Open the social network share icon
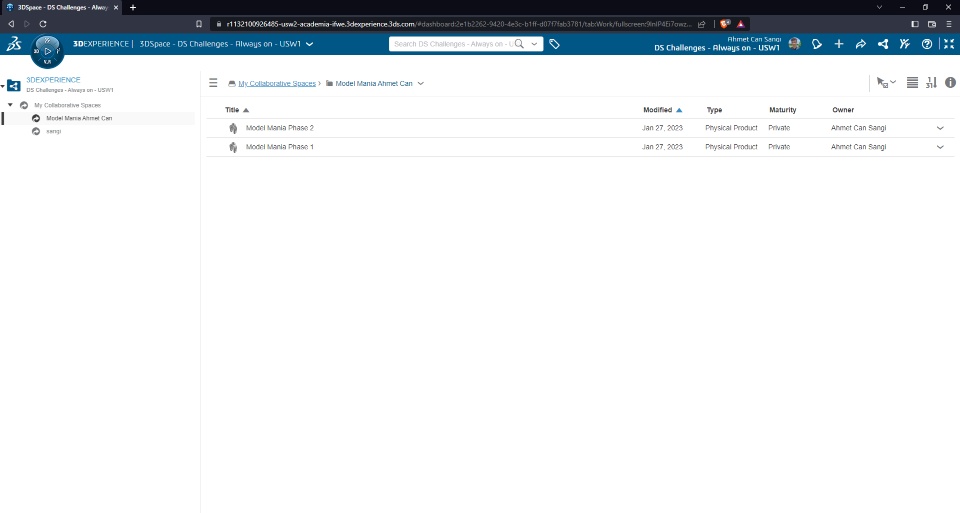 (x=883, y=44)
